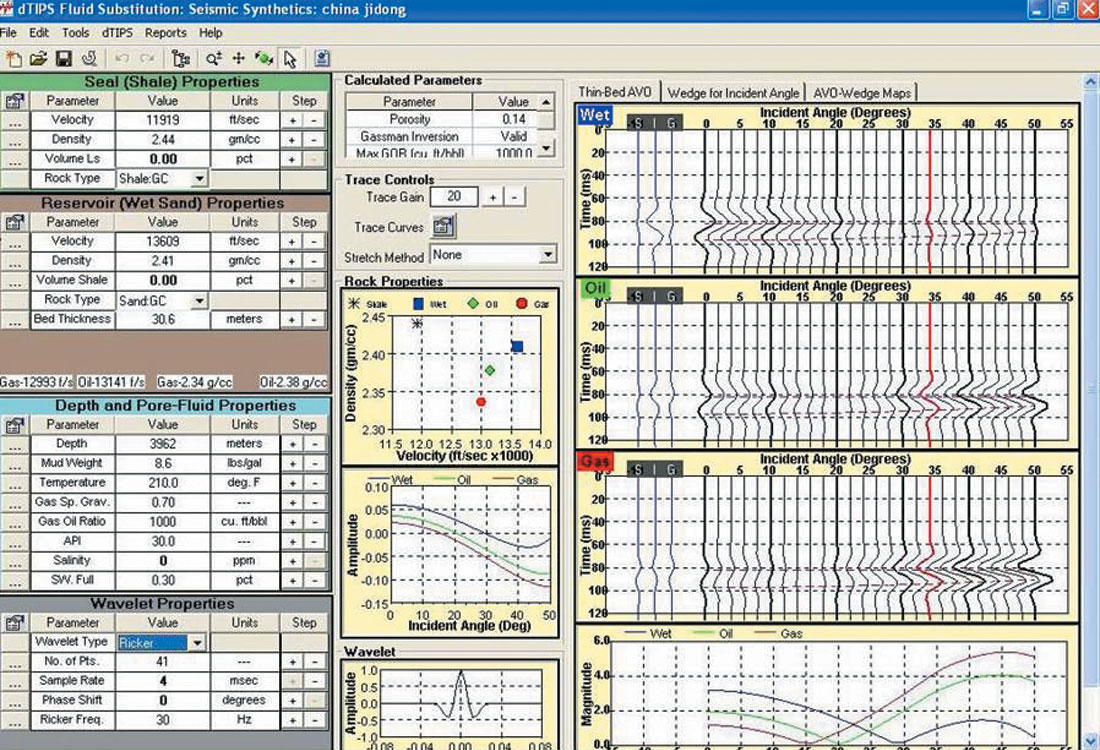
Task: Switch to the AVO-Wedge Maps tab
Action: tap(862, 93)
